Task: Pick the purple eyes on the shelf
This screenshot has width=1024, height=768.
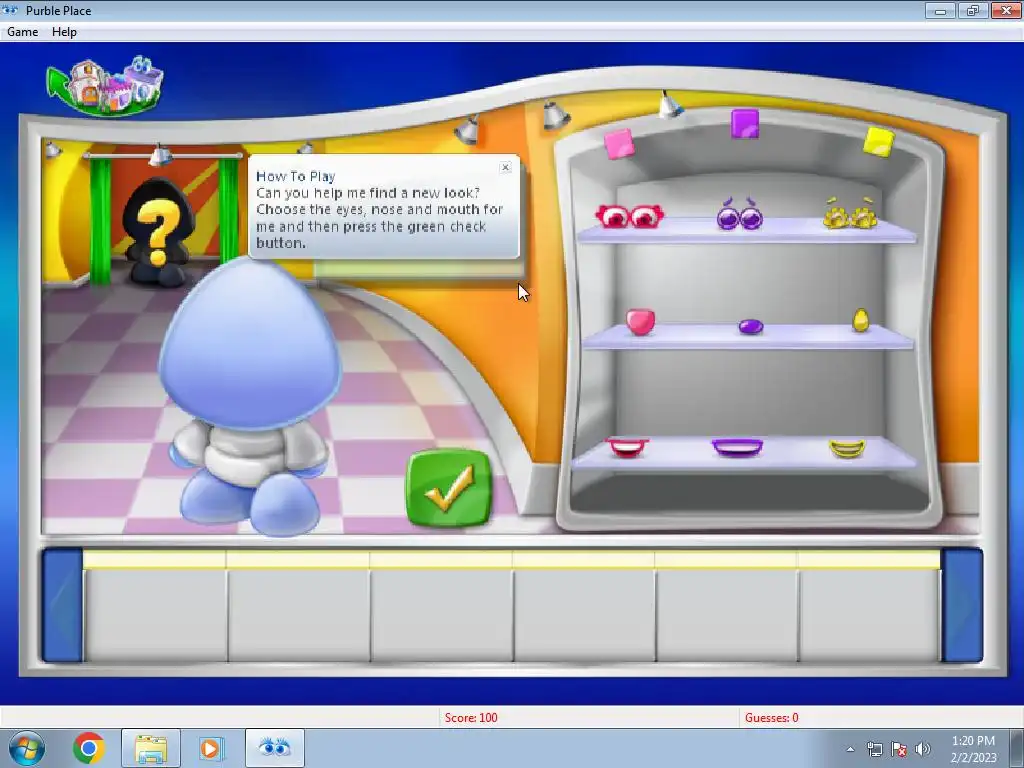Action: [x=740, y=214]
